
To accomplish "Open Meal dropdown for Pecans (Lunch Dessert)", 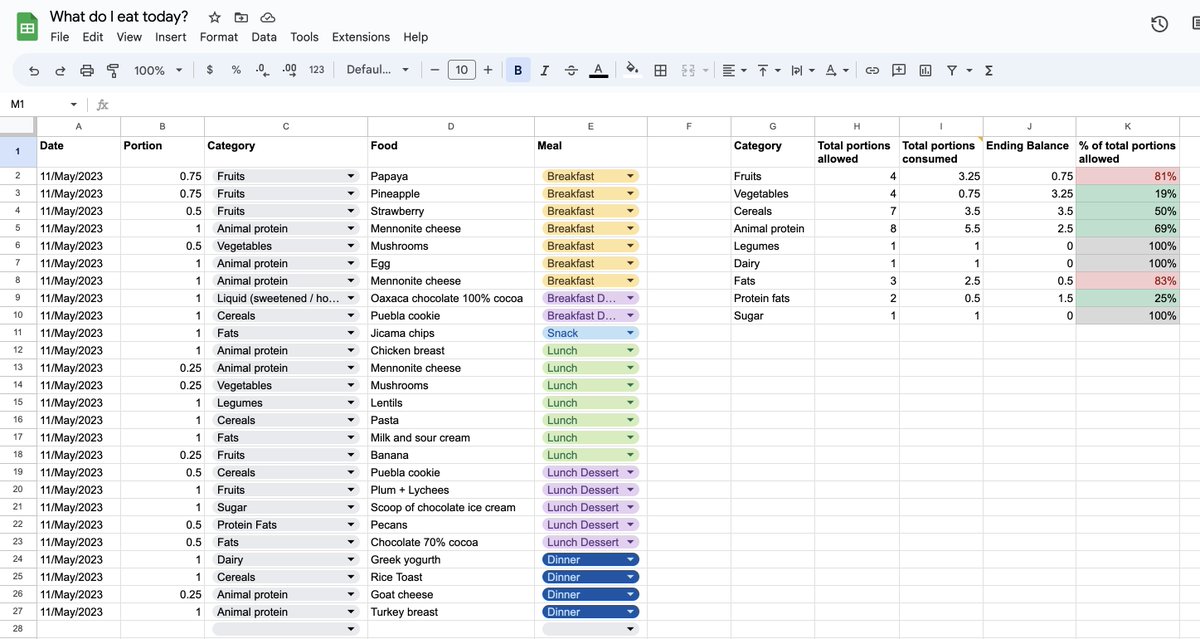I will point(630,525).
